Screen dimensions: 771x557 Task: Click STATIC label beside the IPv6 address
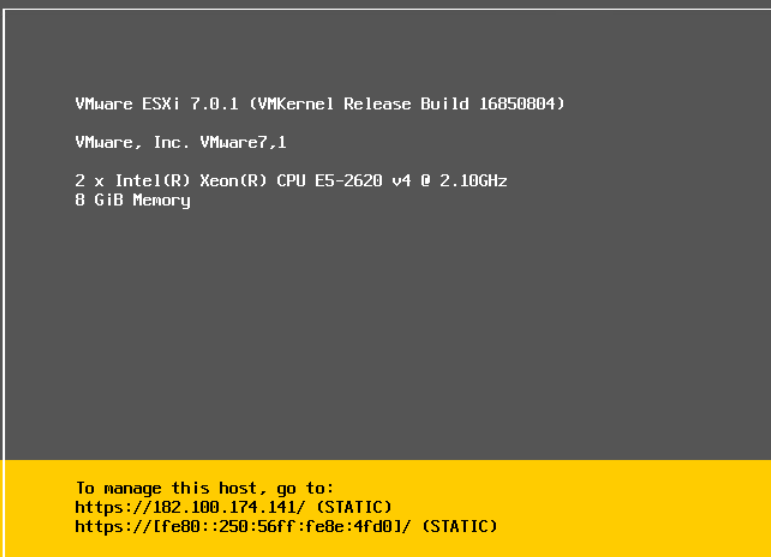coord(458,526)
